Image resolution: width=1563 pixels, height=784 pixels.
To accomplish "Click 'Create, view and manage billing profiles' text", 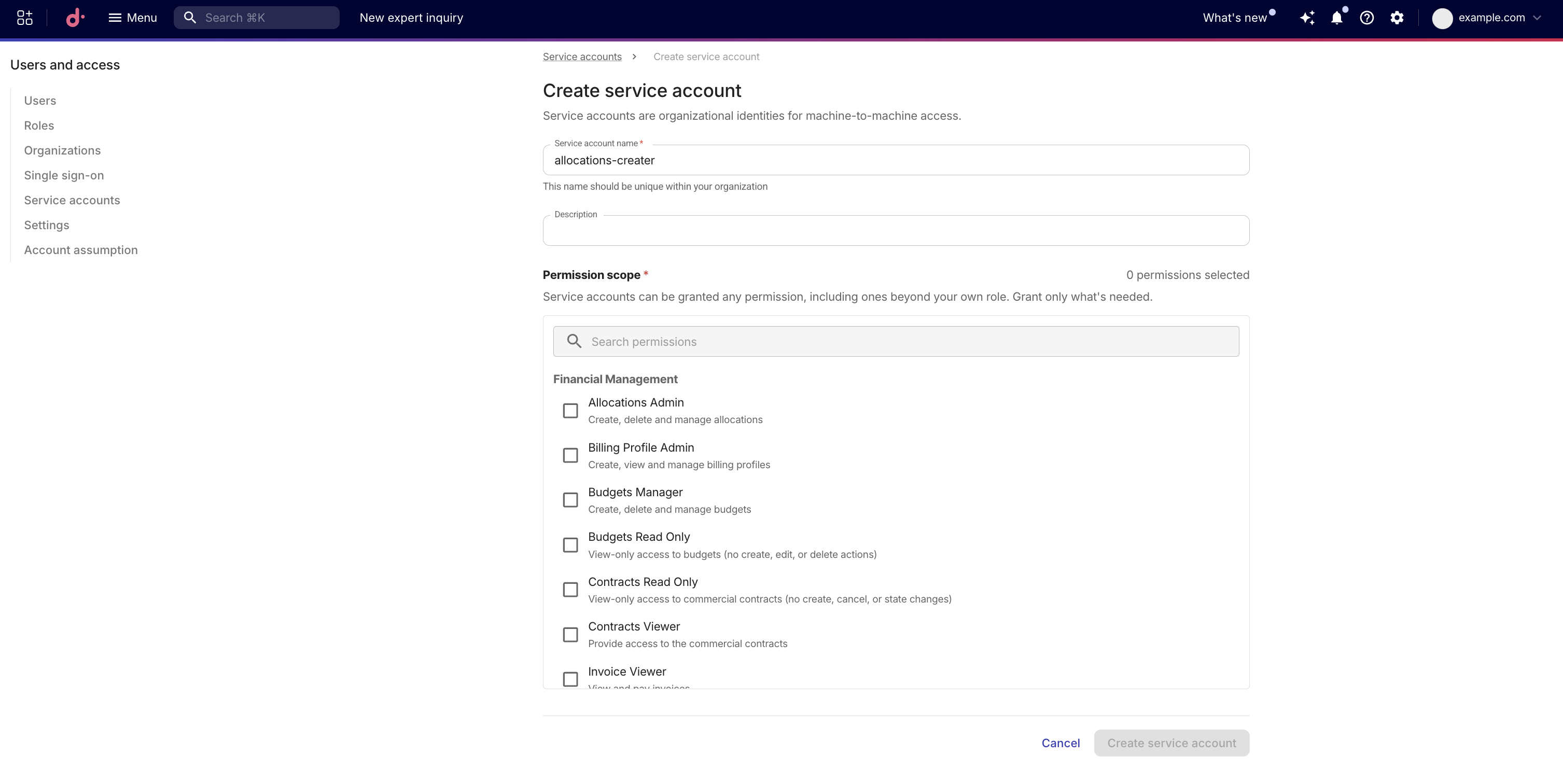I will [x=679, y=465].
